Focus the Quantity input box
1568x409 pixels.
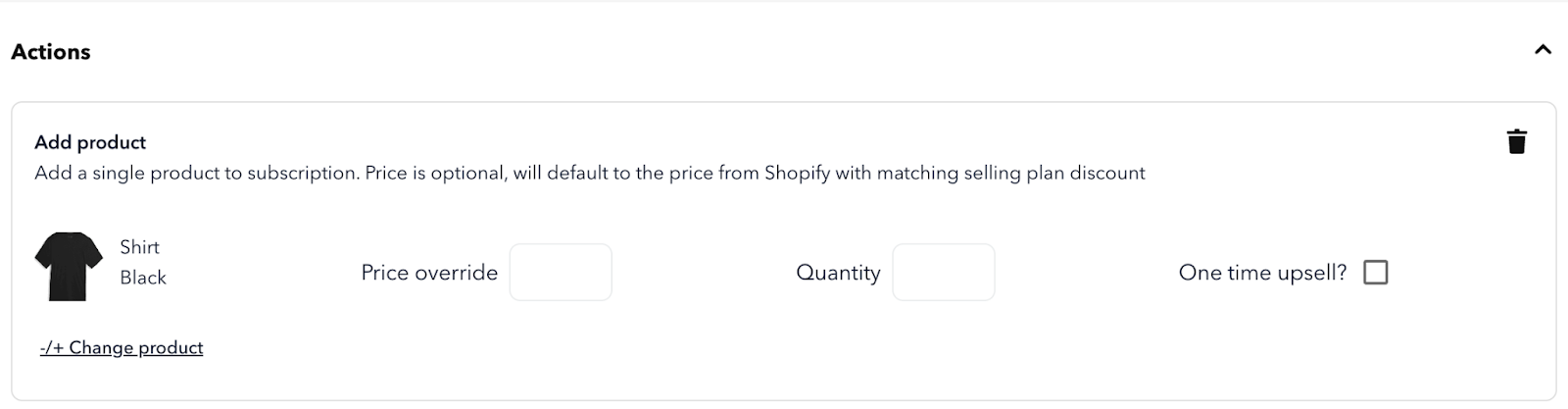[x=944, y=272]
